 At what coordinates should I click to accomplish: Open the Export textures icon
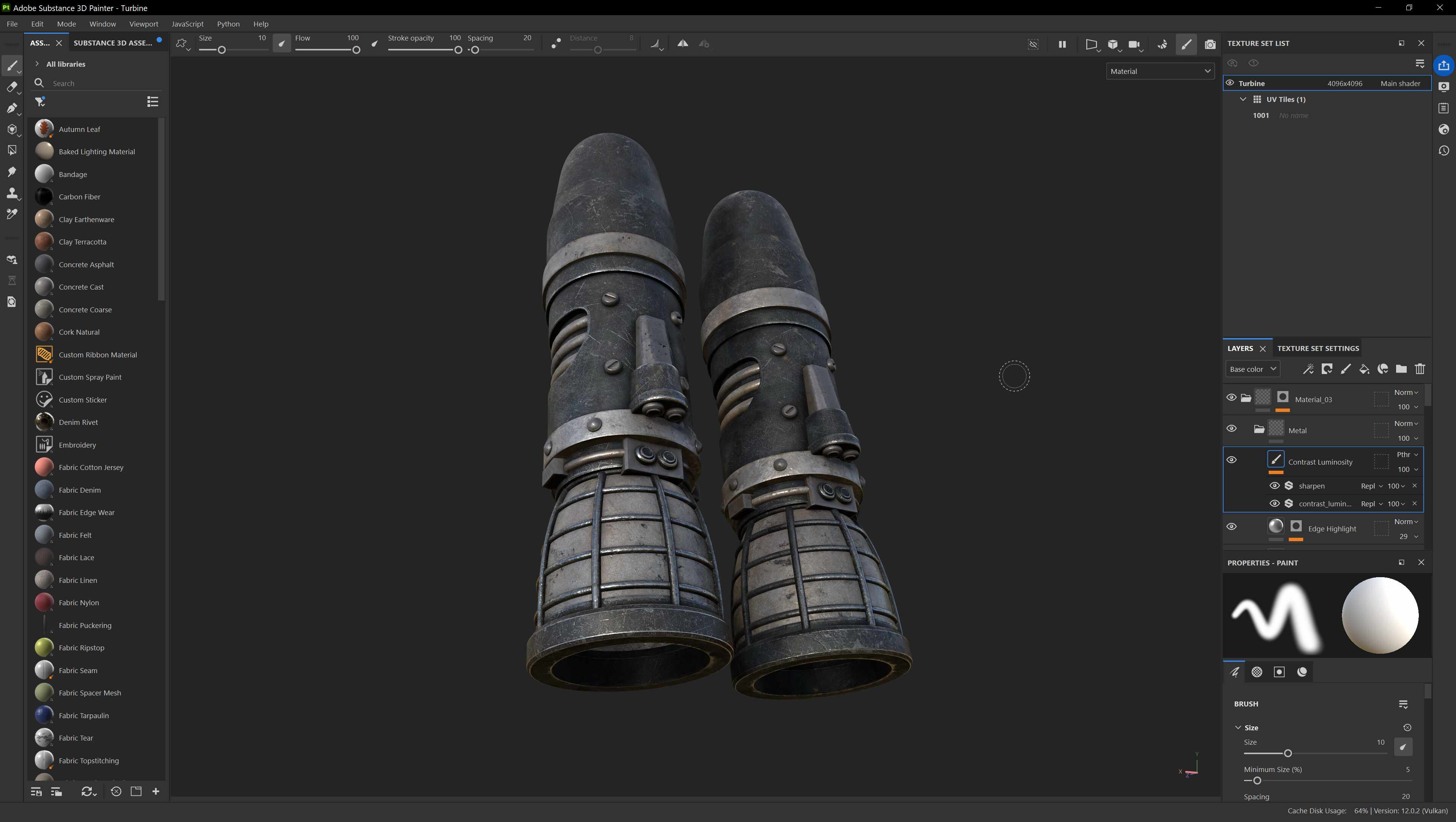coord(1443,66)
